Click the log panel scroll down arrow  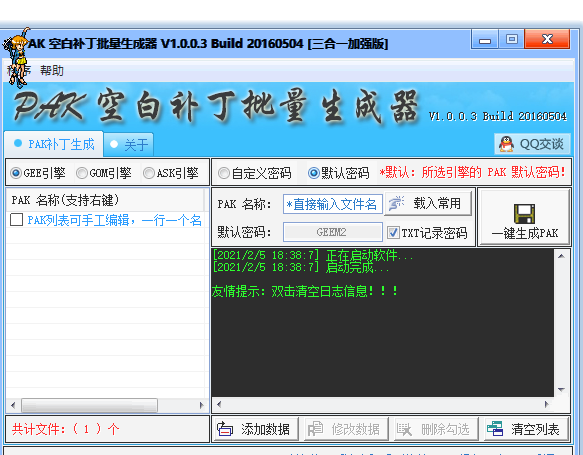pyautogui.click(x=561, y=390)
